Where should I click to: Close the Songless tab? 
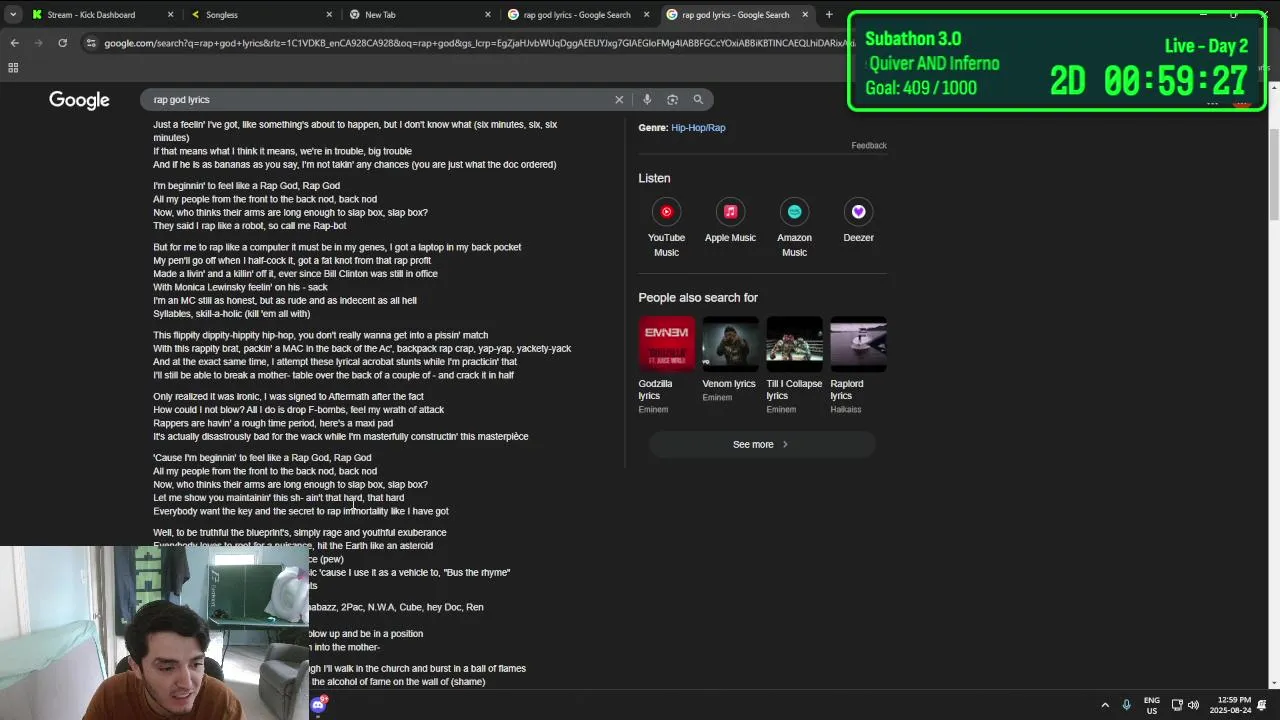(330, 15)
